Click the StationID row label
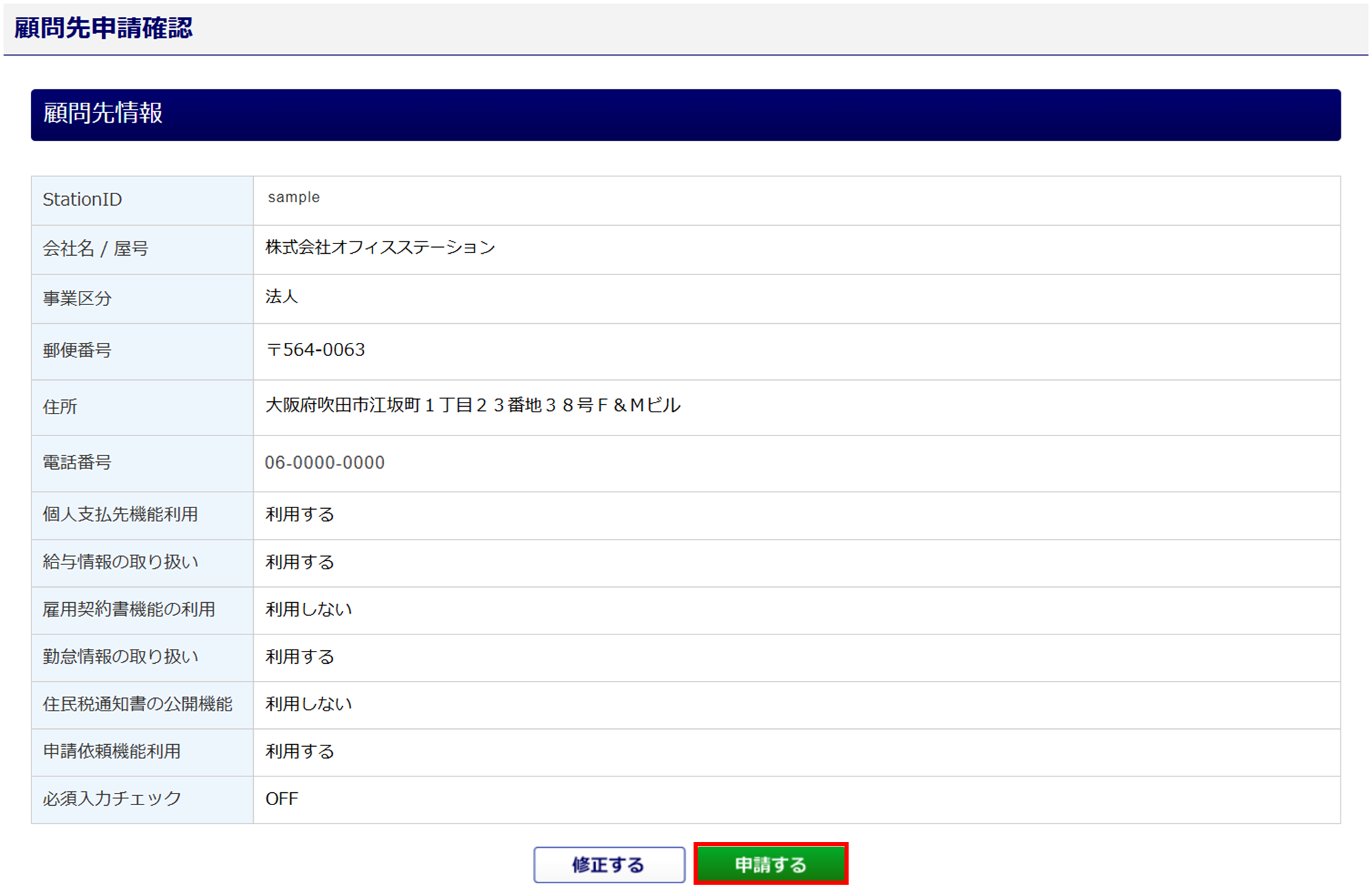 tap(82, 200)
